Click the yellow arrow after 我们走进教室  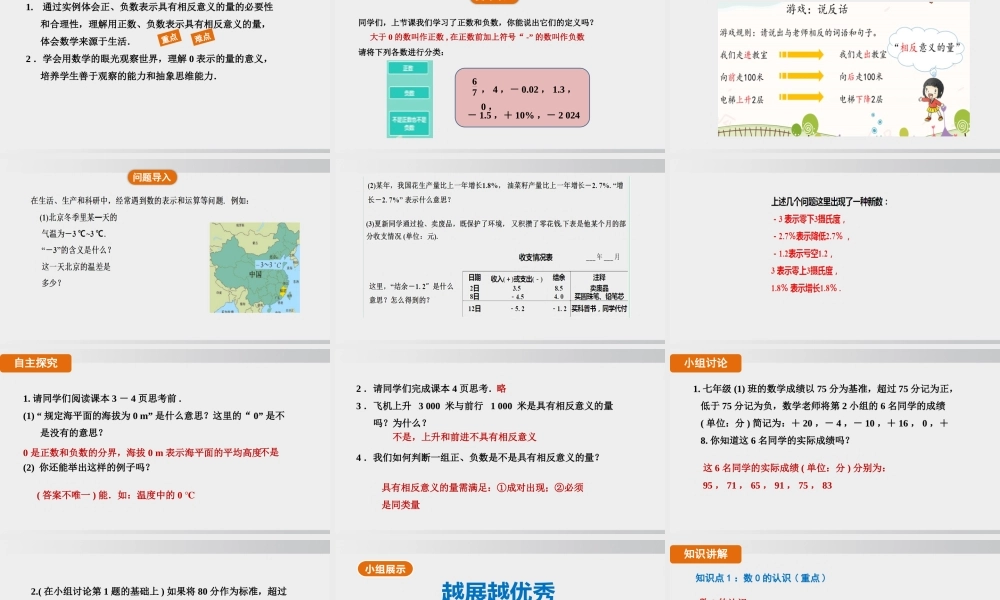[x=801, y=55]
